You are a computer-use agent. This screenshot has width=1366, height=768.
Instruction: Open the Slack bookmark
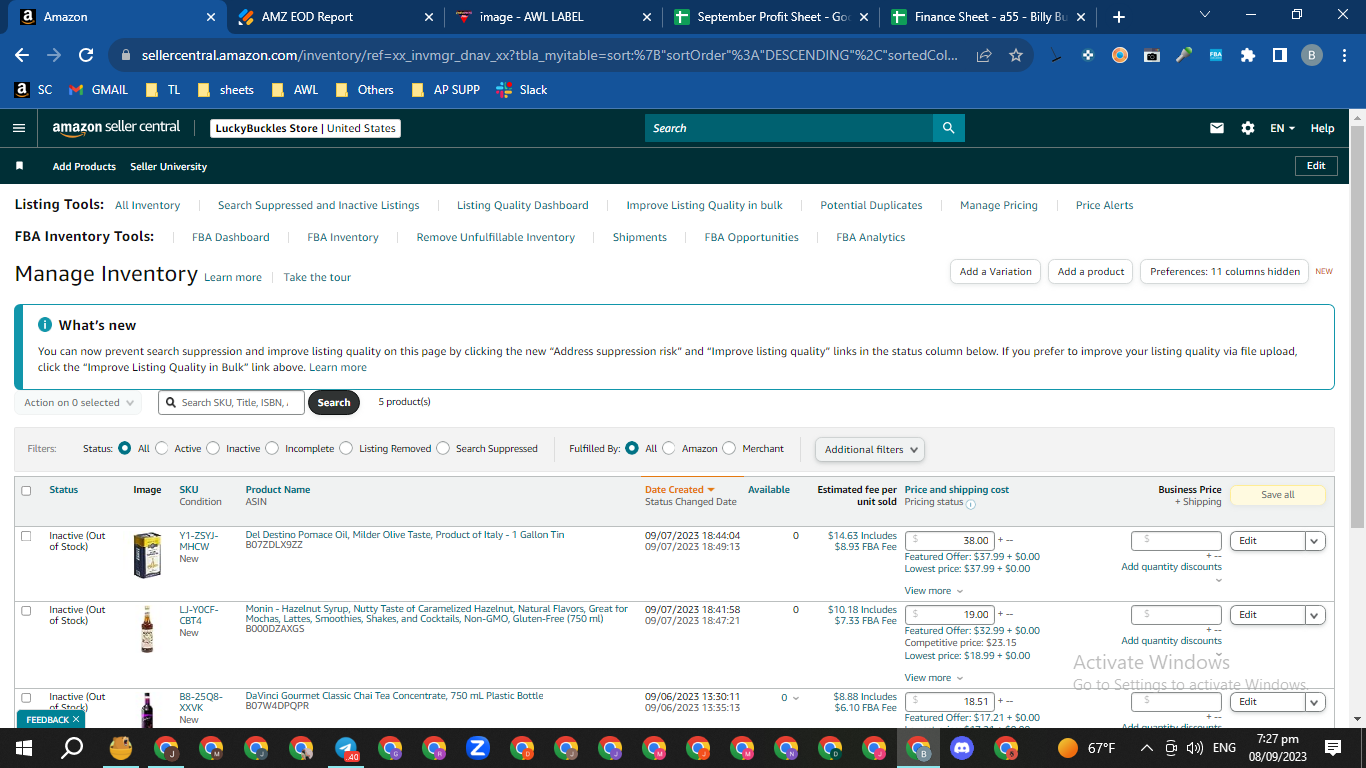click(x=524, y=90)
